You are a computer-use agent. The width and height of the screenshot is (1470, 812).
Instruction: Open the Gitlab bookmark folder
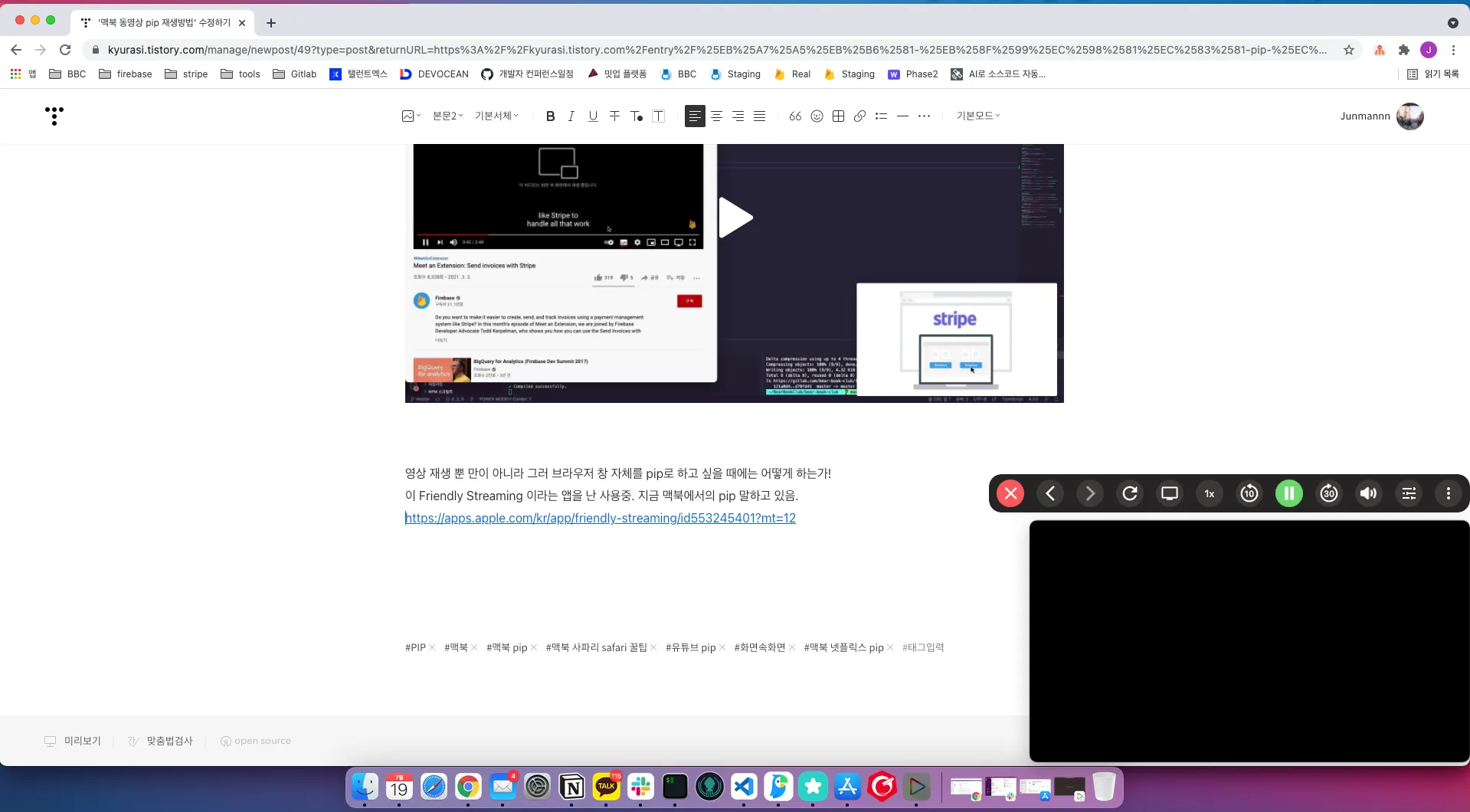[295, 74]
